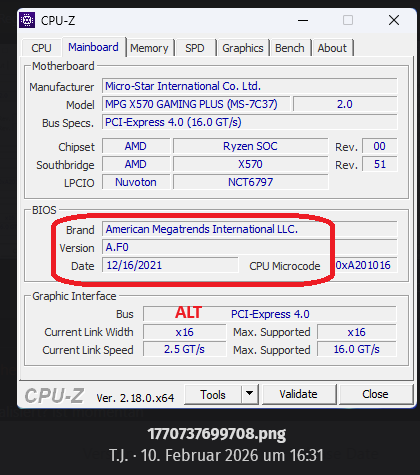Viewport: 420px width, 475px height.
Task: Click the Close button at bottom
Action: click(376, 394)
